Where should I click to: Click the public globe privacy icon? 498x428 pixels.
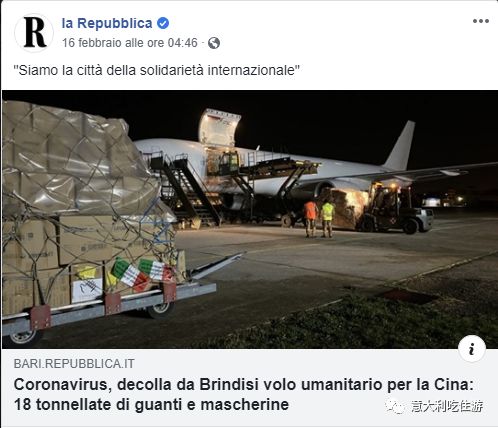point(214,43)
